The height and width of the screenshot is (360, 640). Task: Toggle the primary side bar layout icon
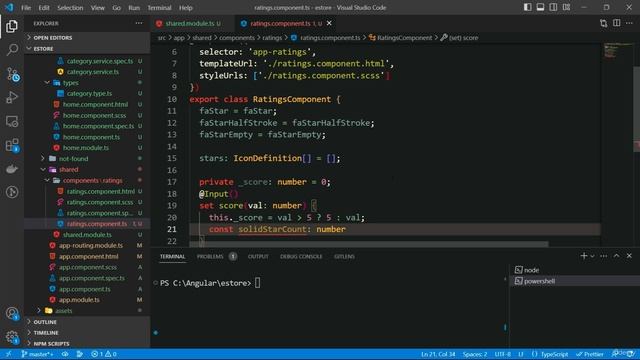click(x=527, y=7)
